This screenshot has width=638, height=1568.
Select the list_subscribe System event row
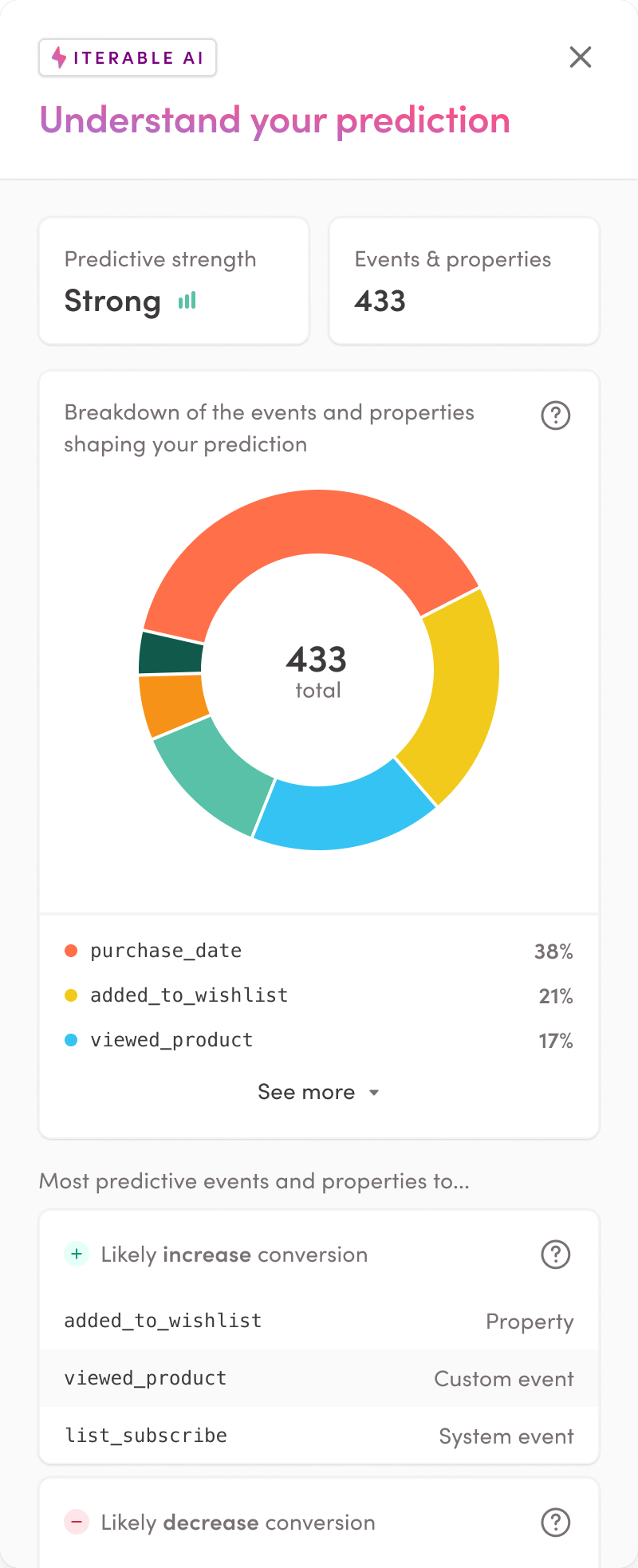point(319,1436)
